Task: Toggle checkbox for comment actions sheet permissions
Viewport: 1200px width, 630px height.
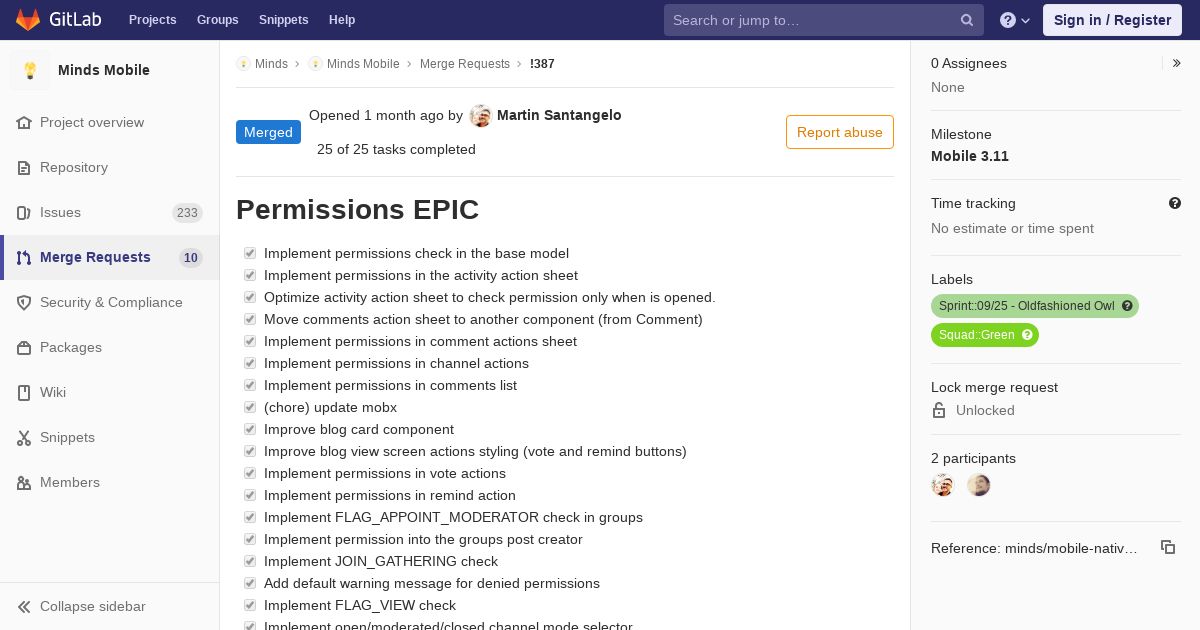Action: tap(250, 341)
